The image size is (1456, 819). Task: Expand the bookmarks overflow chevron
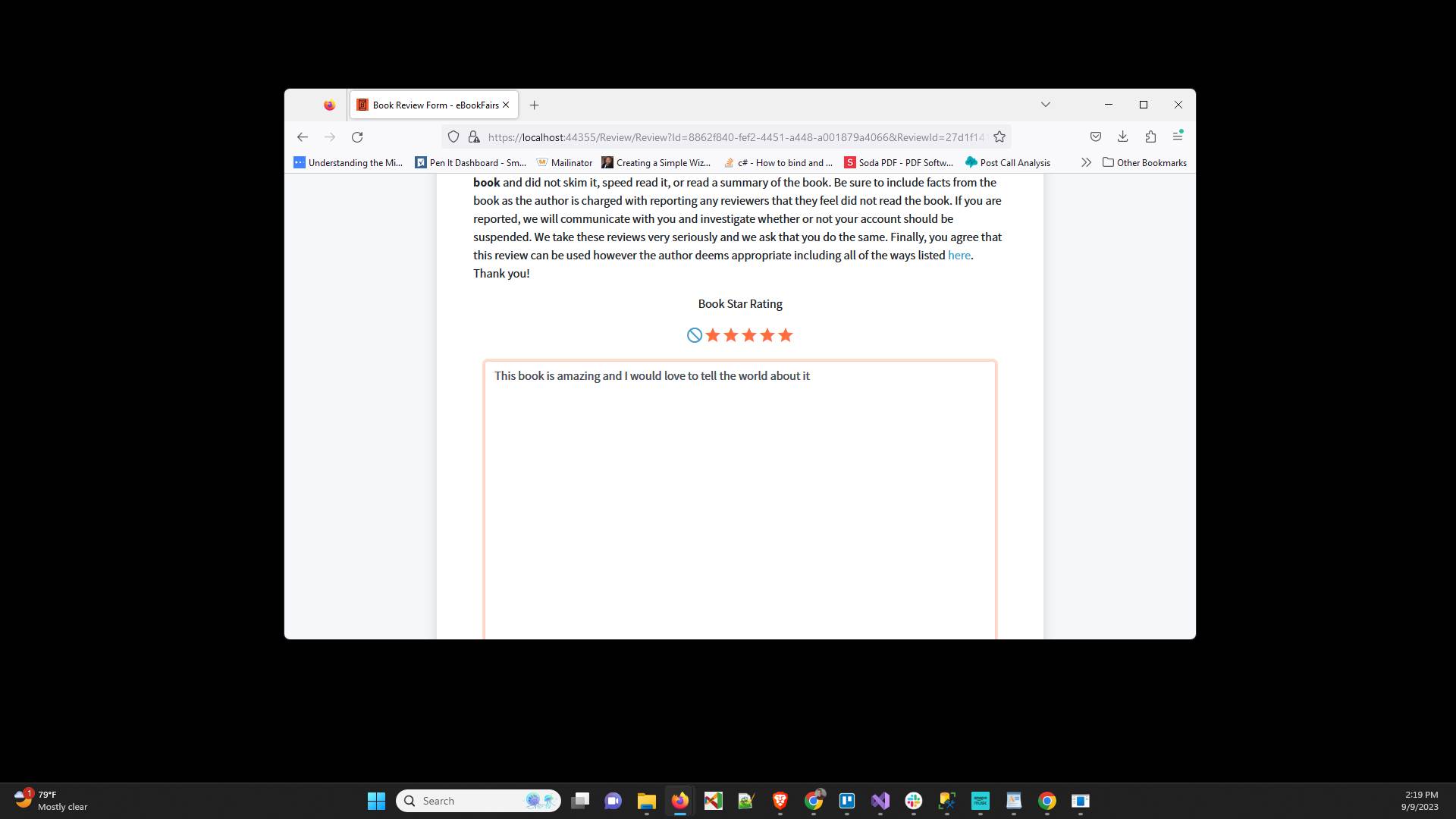pos(1087,162)
